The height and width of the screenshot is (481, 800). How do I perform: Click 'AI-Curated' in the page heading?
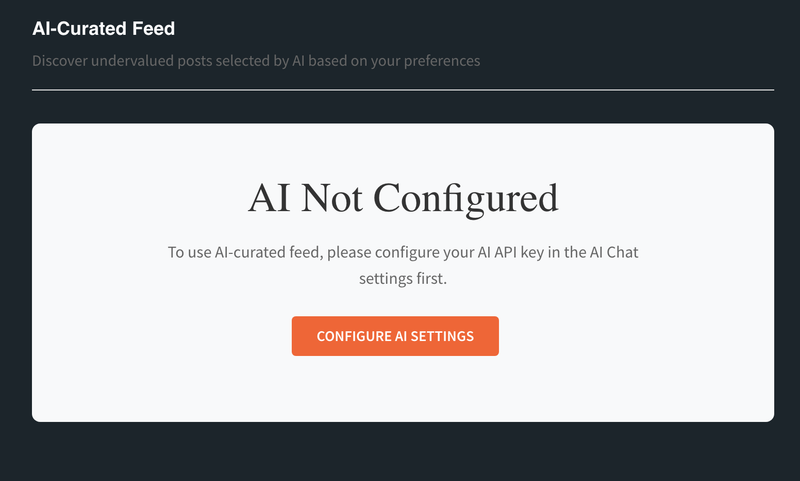[76, 28]
